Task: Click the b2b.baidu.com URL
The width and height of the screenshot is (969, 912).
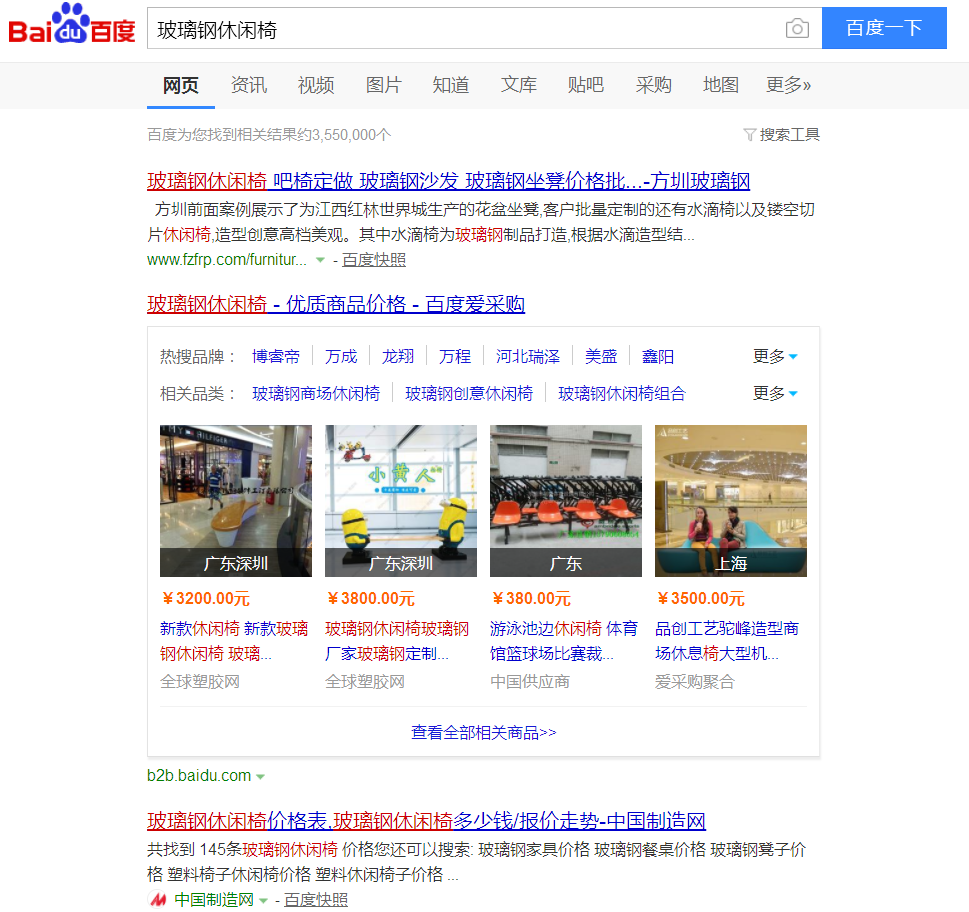Action: coord(199,775)
